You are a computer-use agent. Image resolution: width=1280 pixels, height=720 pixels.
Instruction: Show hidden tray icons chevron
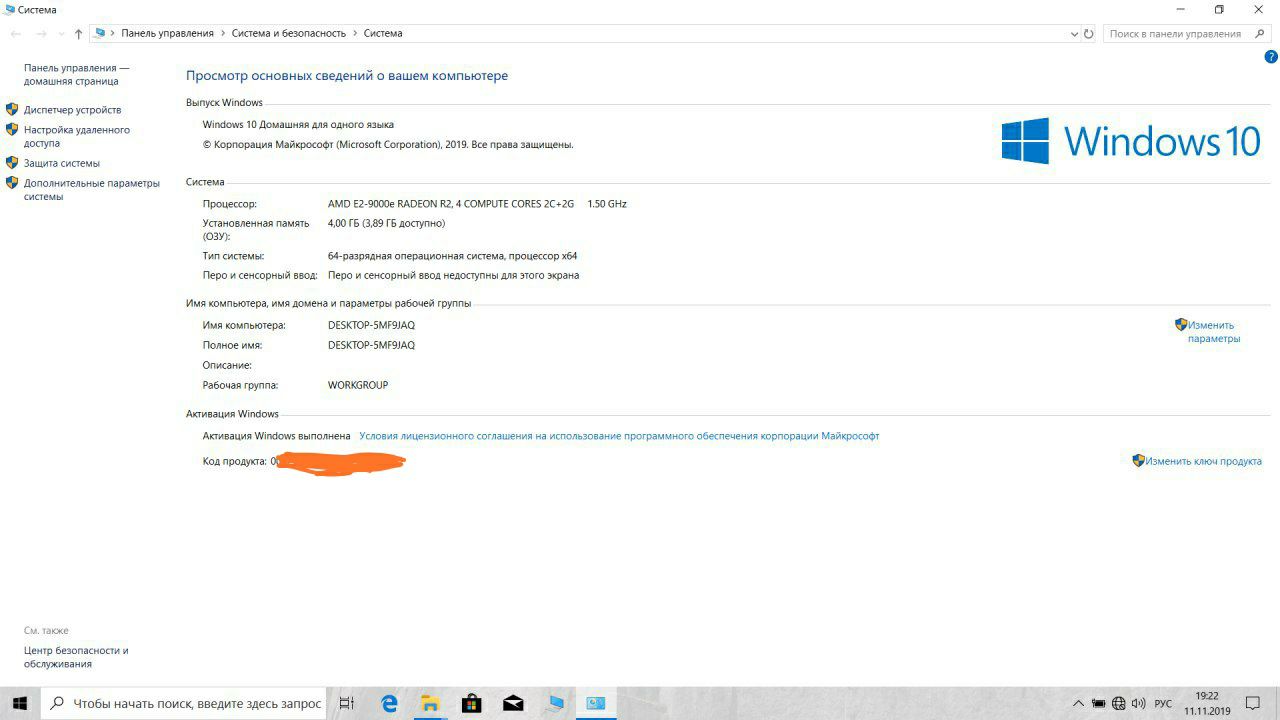[x=1078, y=703]
